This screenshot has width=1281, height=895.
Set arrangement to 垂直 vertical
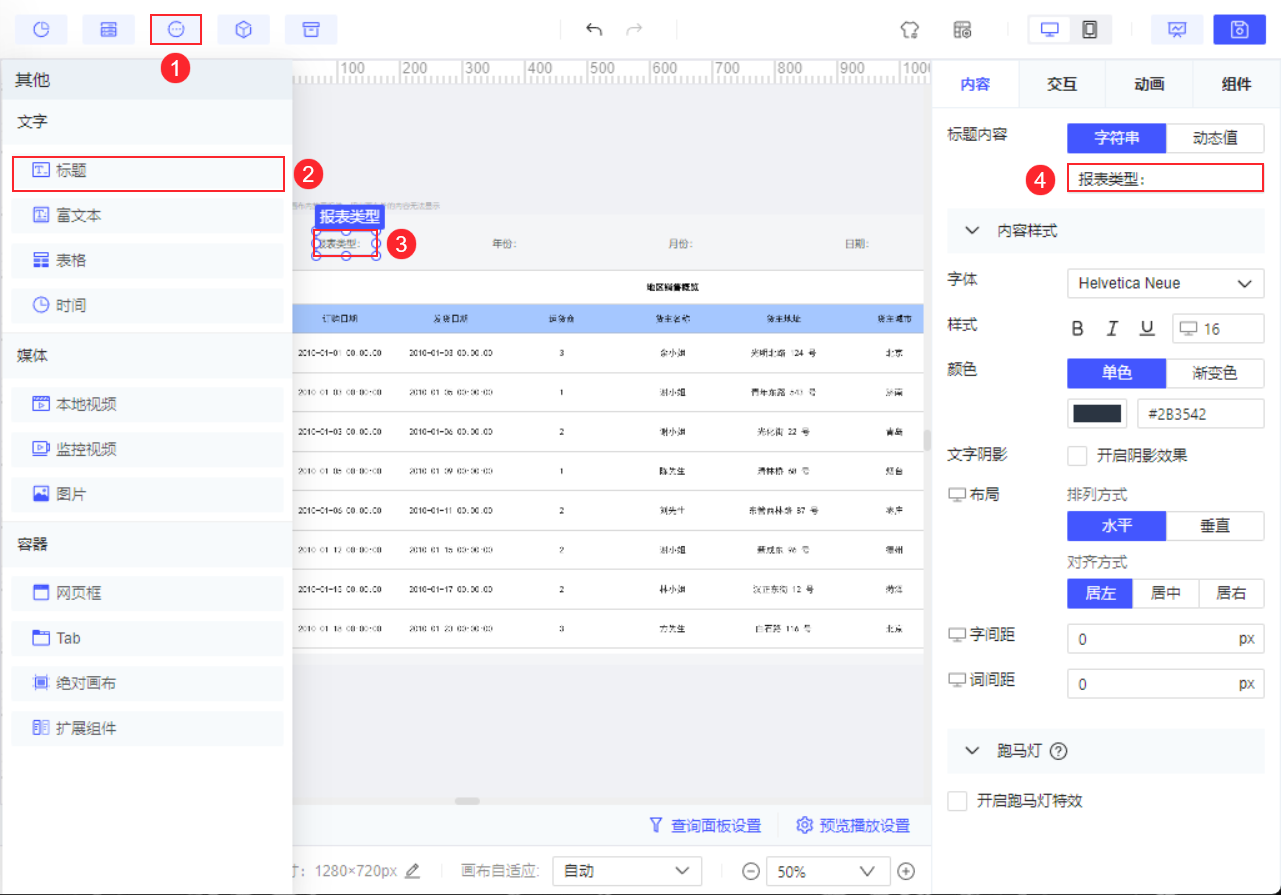coord(1215,525)
